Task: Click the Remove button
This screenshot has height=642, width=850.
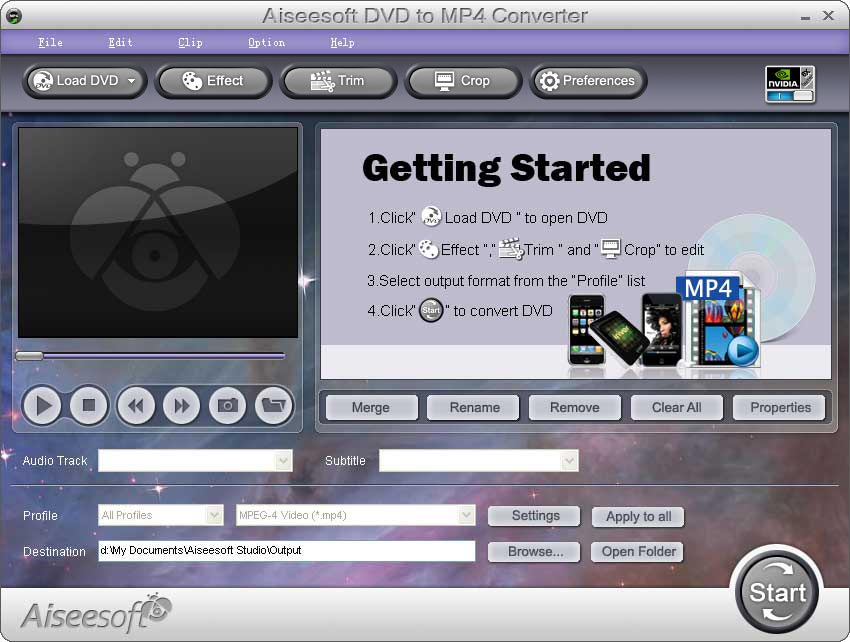Action: [x=575, y=407]
